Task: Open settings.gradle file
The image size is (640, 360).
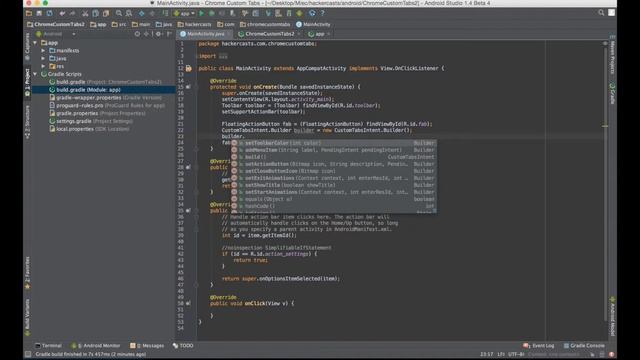Action: pyautogui.click(x=91, y=121)
